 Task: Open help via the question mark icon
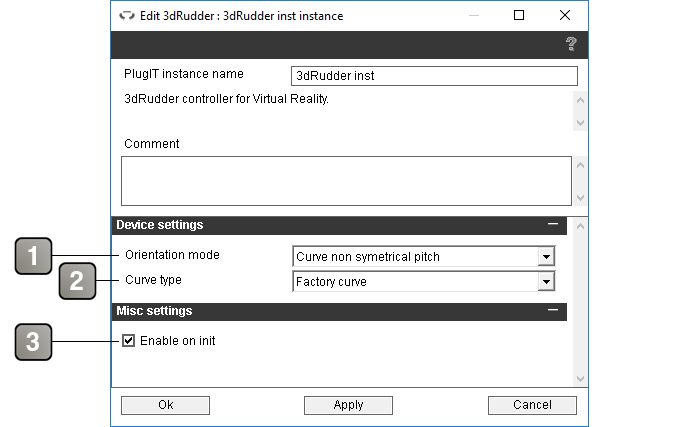coord(571,44)
